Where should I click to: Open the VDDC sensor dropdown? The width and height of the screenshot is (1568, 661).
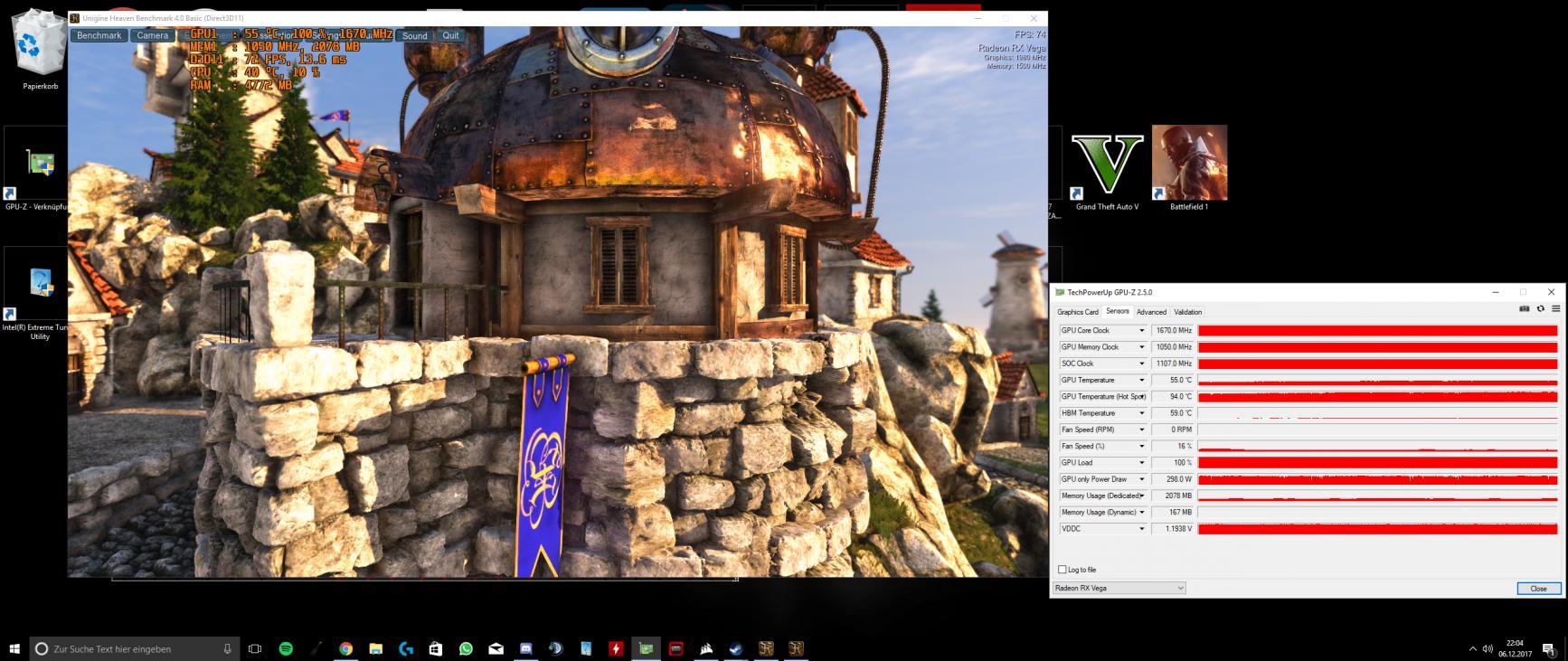[x=1142, y=529]
